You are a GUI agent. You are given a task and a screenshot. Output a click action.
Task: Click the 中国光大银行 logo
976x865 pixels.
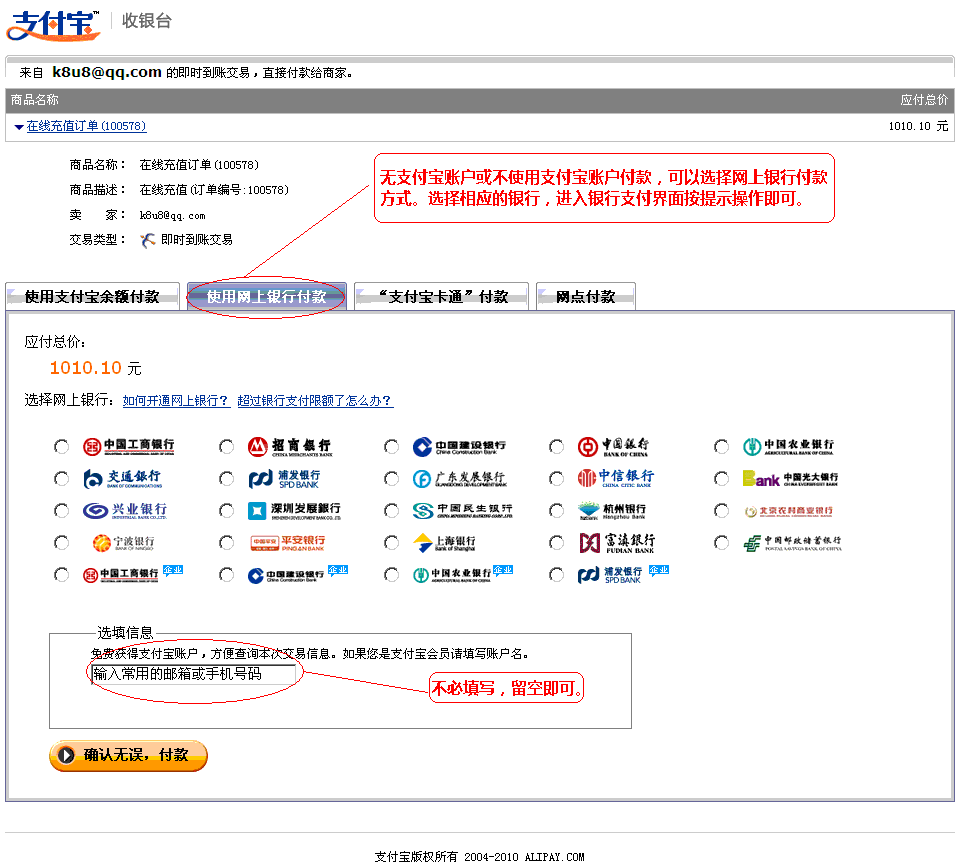pos(791,479)
